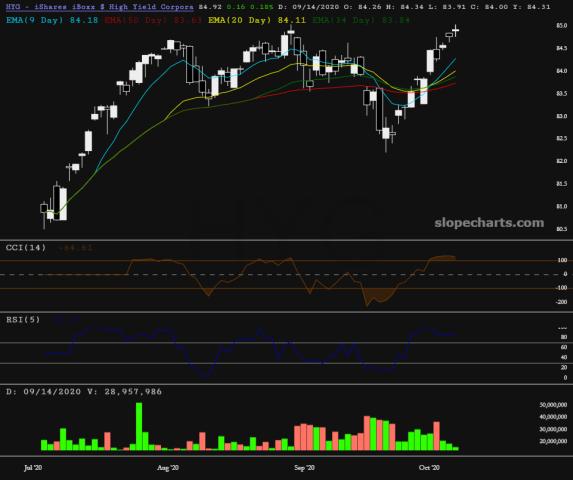Select the Jul '20 date axis label
Image resolution: width=573 pixels, height=480 pixels.
(x=33, y=468)
